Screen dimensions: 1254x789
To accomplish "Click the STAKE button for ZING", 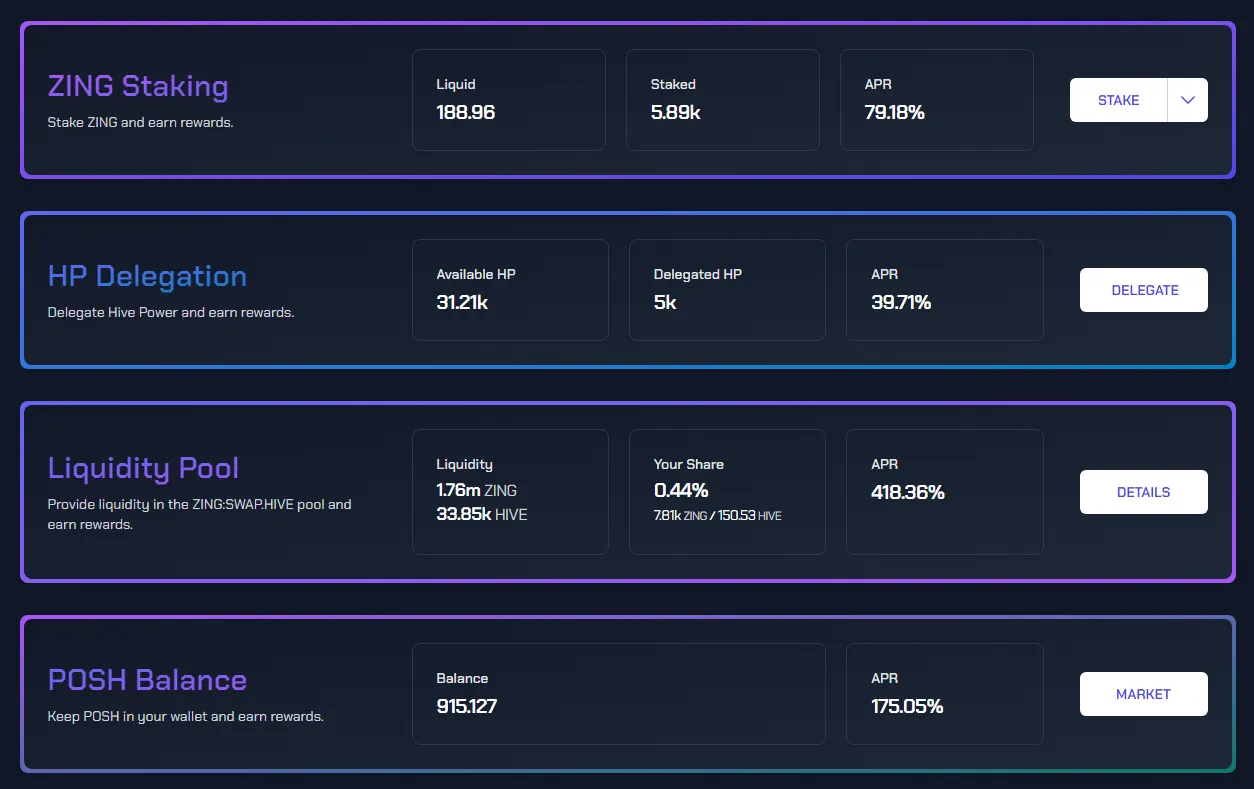I will (1118, 100).
